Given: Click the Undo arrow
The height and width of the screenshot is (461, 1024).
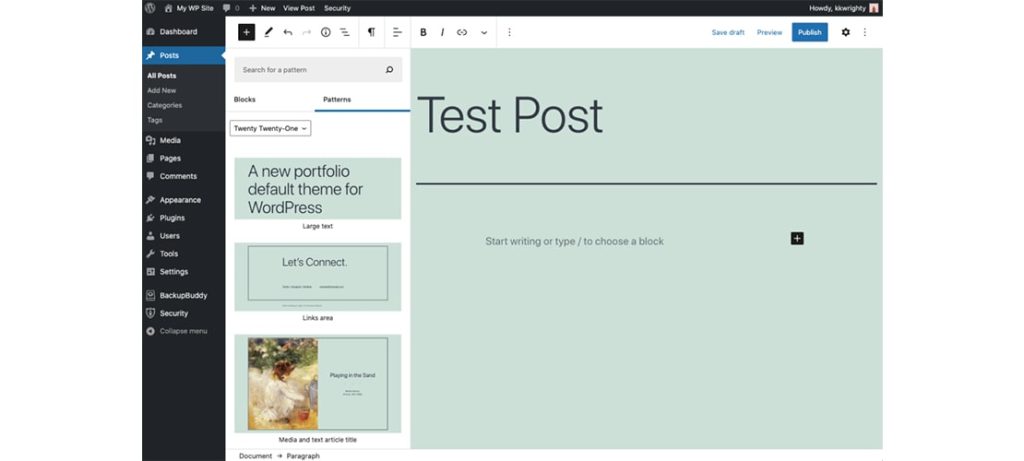Looking at the screenshot, I should [x=287, y=32].
